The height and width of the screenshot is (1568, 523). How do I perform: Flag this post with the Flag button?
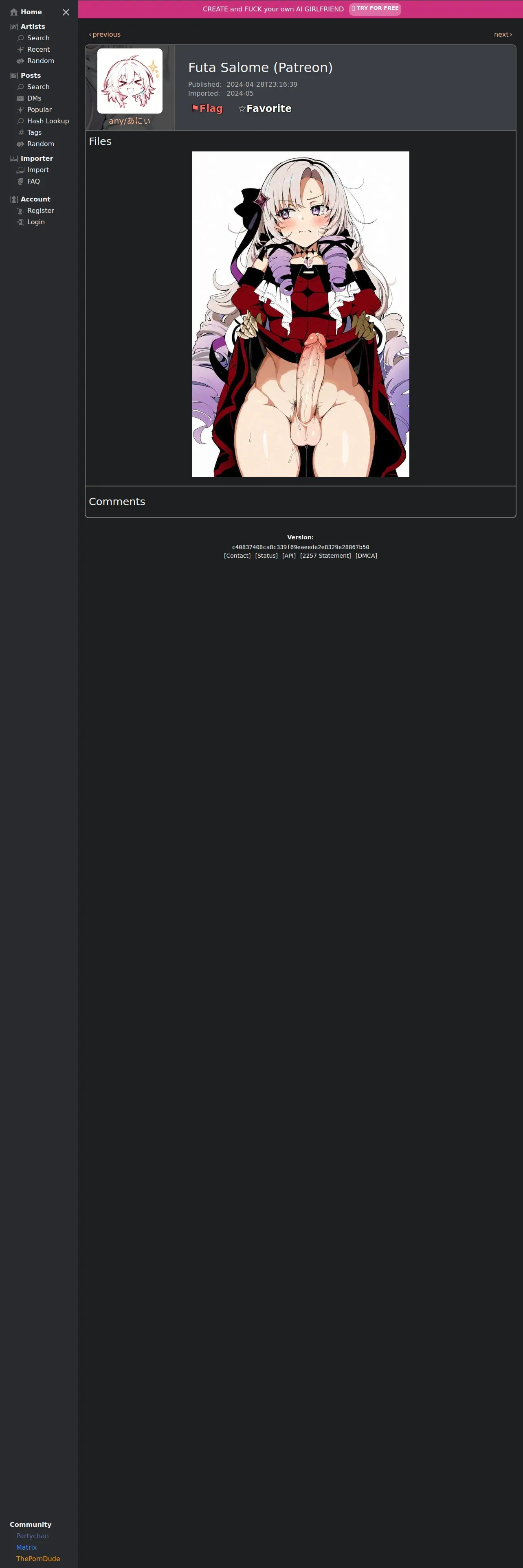coord(207,108)
